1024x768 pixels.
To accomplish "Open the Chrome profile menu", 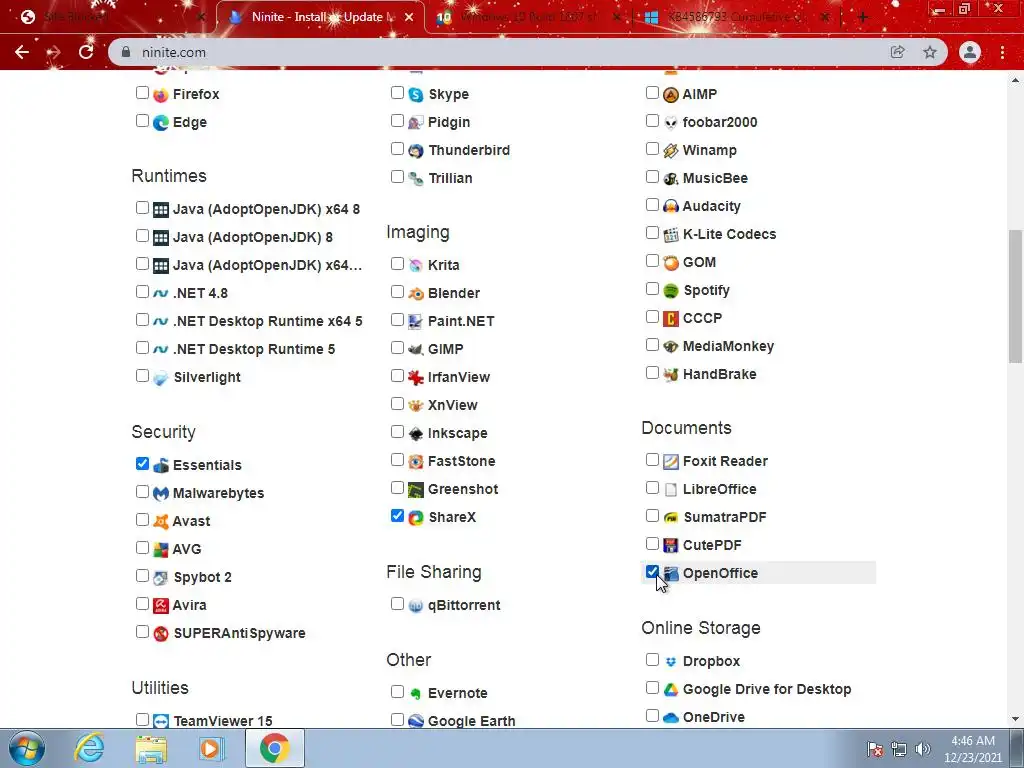I will pyautogui.click(x=970, y=52).
